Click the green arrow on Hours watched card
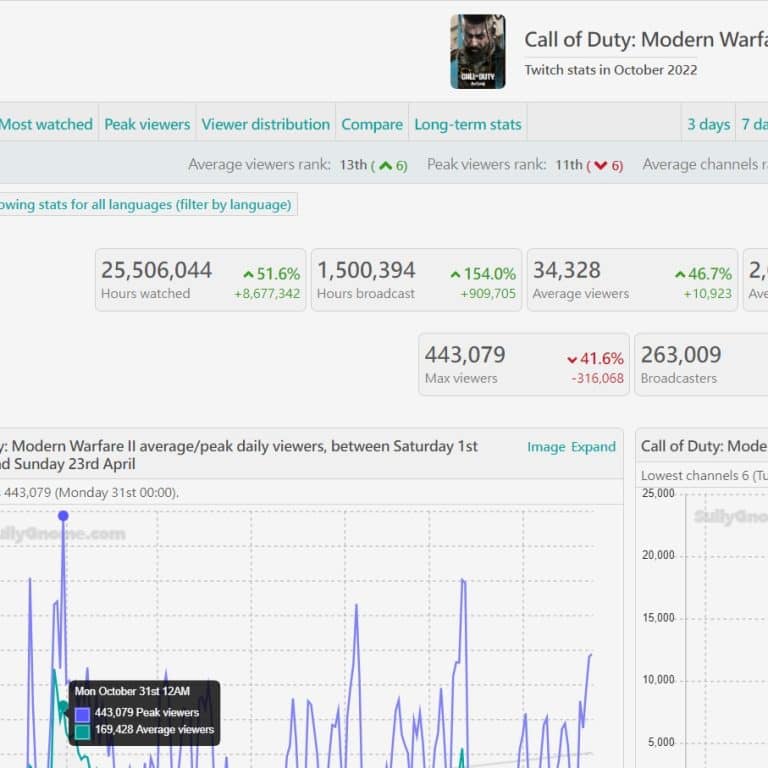The image size is (768, 768). [x=248, y=274]
